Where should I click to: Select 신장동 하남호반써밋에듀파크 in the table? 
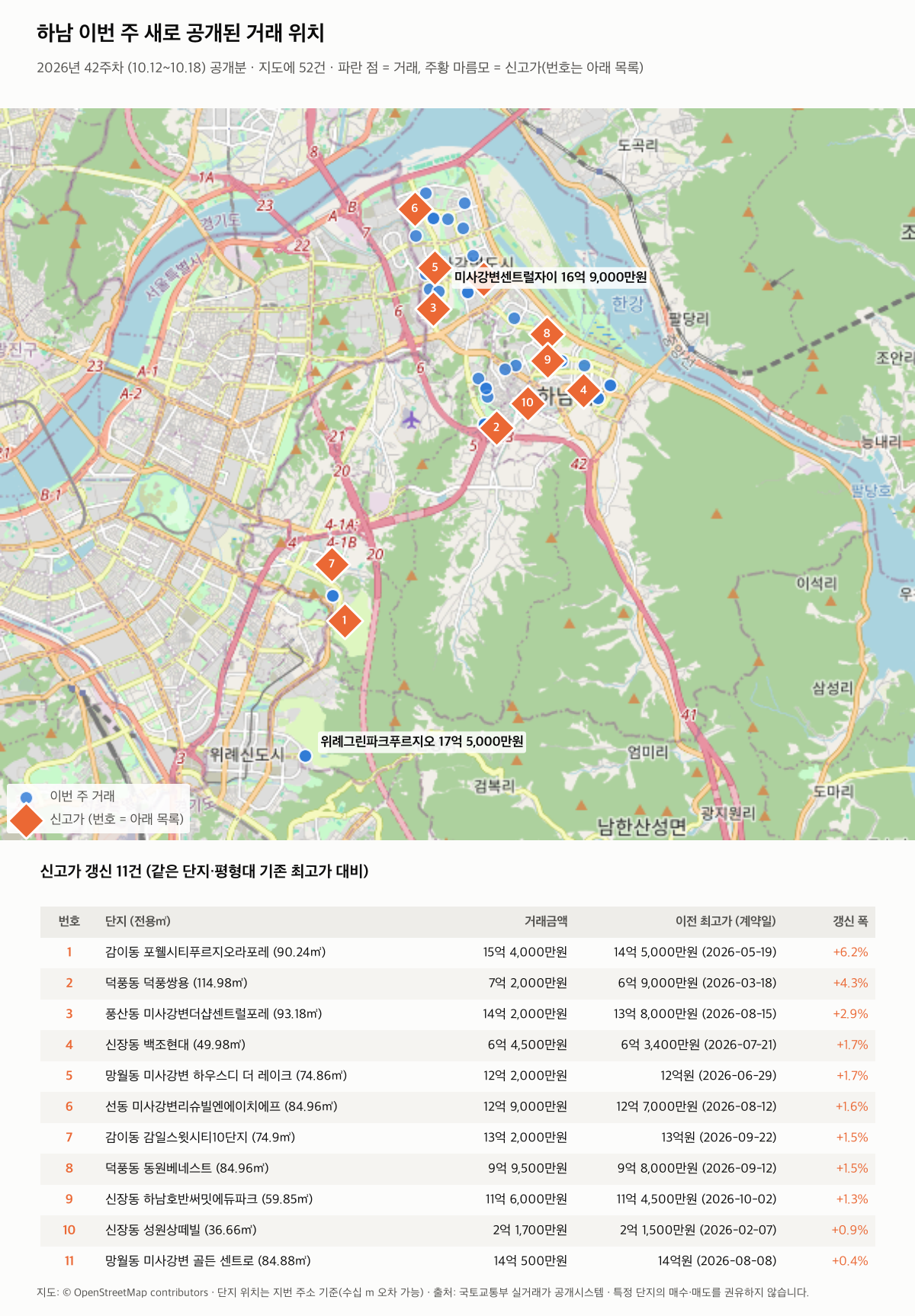tap(209, 1199)
